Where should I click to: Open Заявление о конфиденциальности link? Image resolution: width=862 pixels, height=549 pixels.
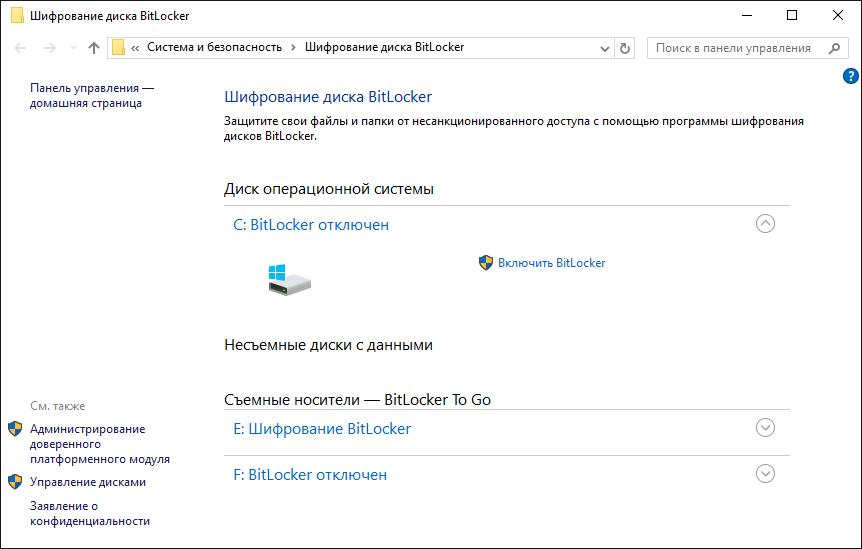(x=90, y=513)
